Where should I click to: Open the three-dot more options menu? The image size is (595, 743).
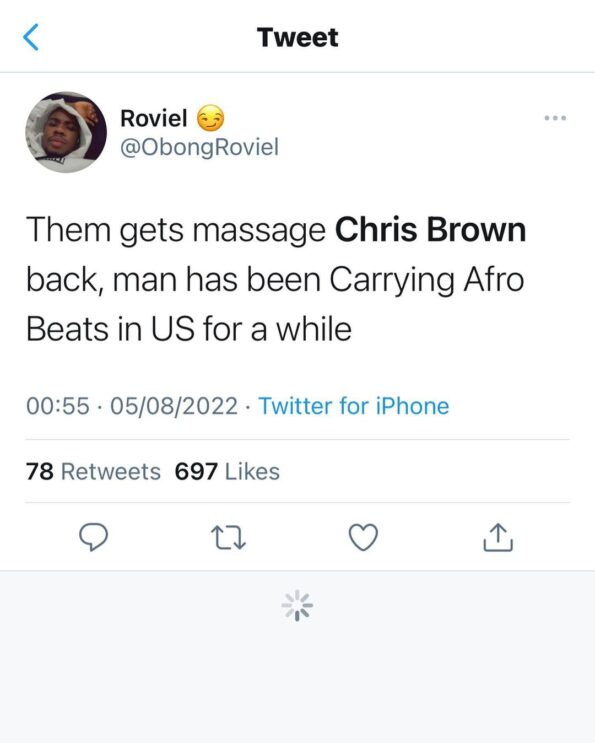[555, 118]
